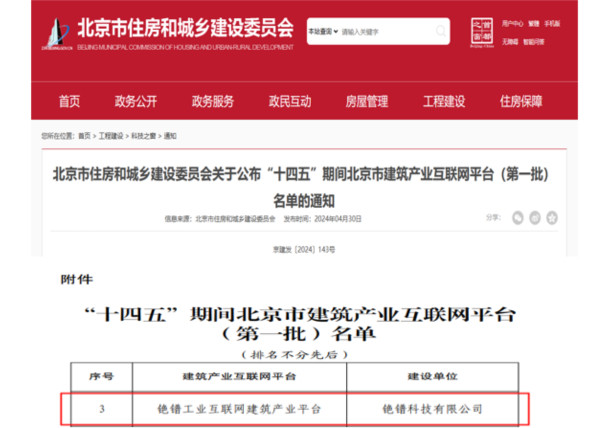Click the publish date 2024年04月30日
Viewport: 610px width, 428px height.
click(338, 219)
